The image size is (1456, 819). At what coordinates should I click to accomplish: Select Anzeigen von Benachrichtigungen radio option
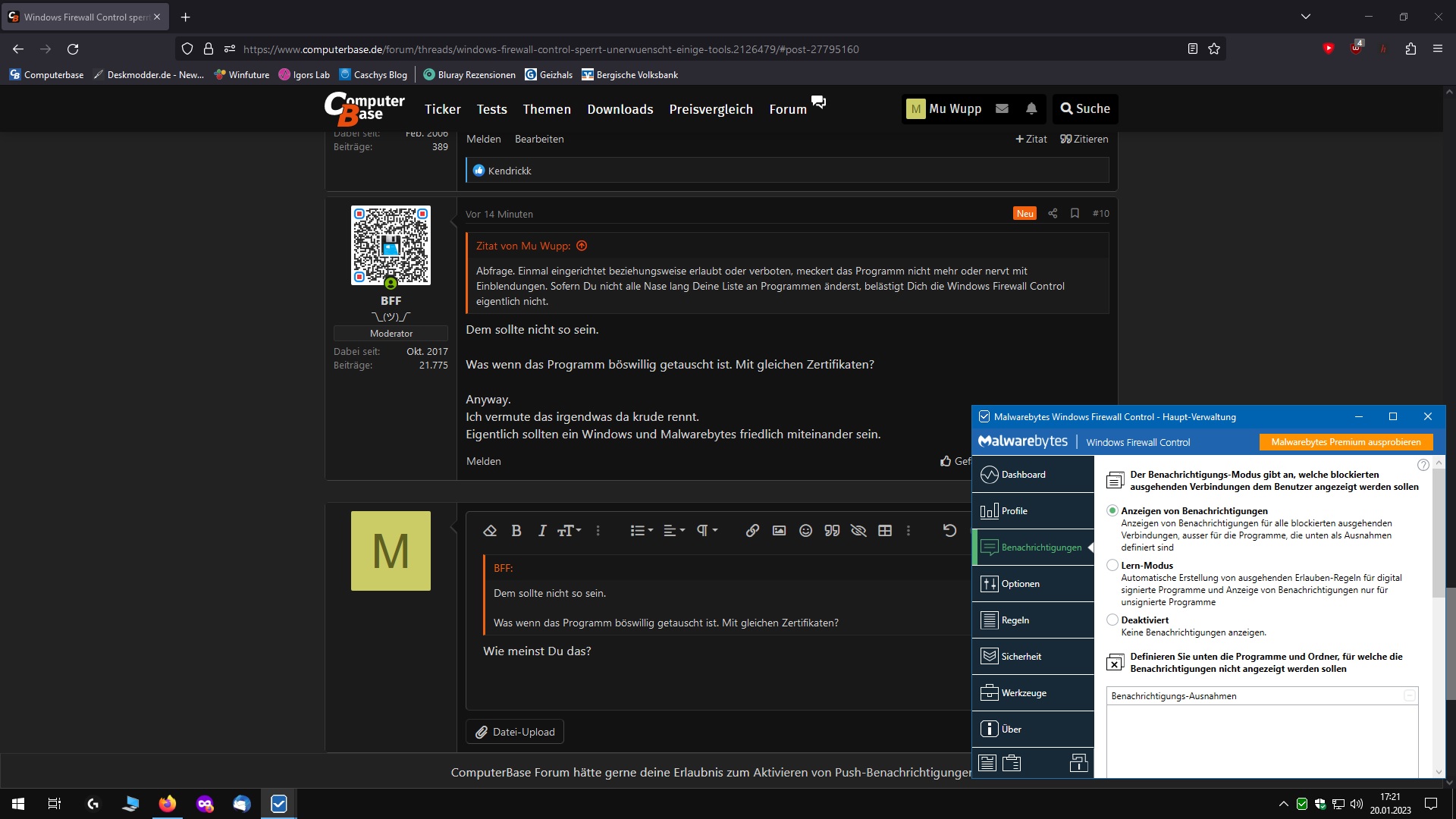(x=1112, y=511)
